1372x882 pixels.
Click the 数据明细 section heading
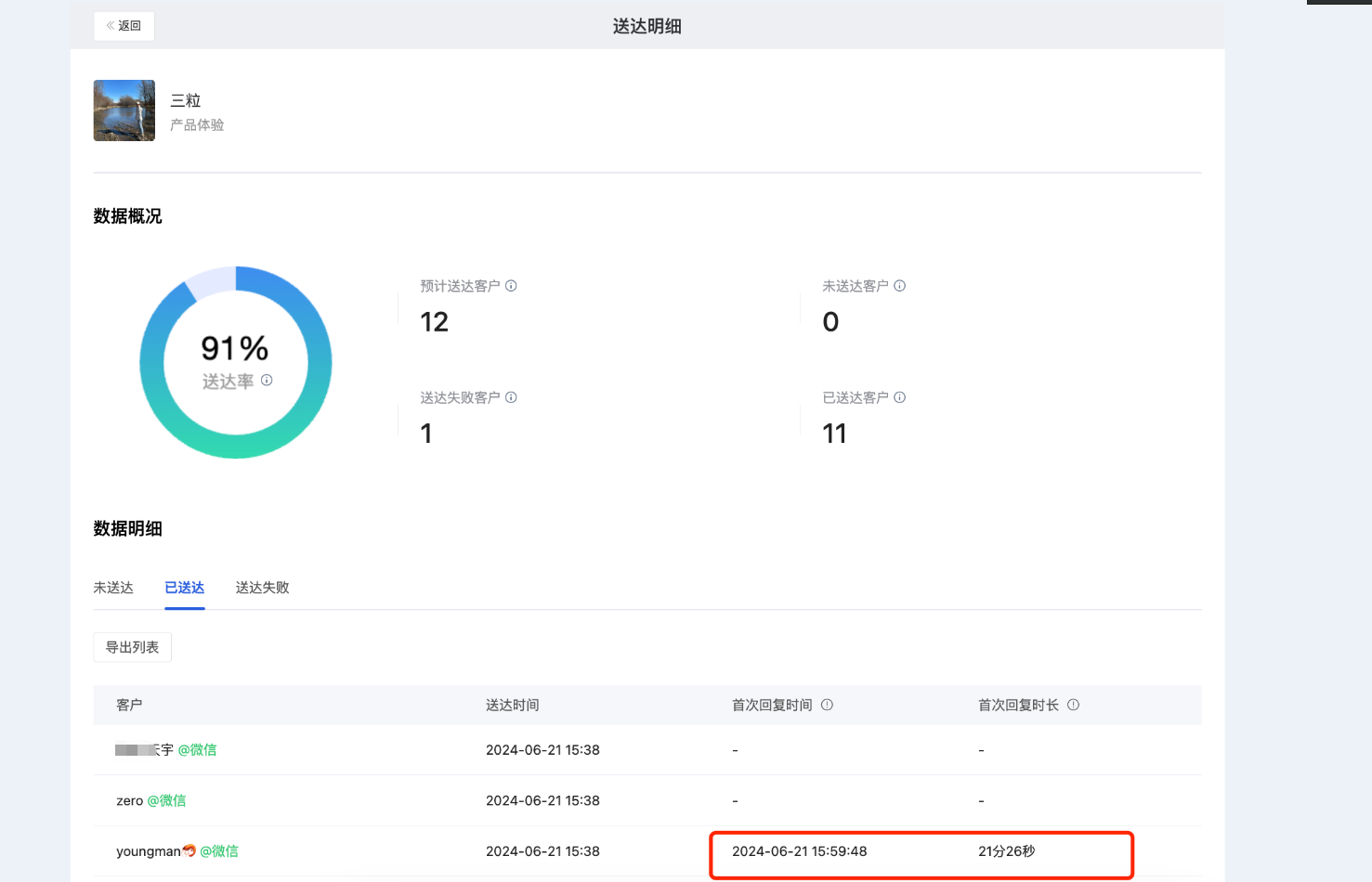point(128,529)
